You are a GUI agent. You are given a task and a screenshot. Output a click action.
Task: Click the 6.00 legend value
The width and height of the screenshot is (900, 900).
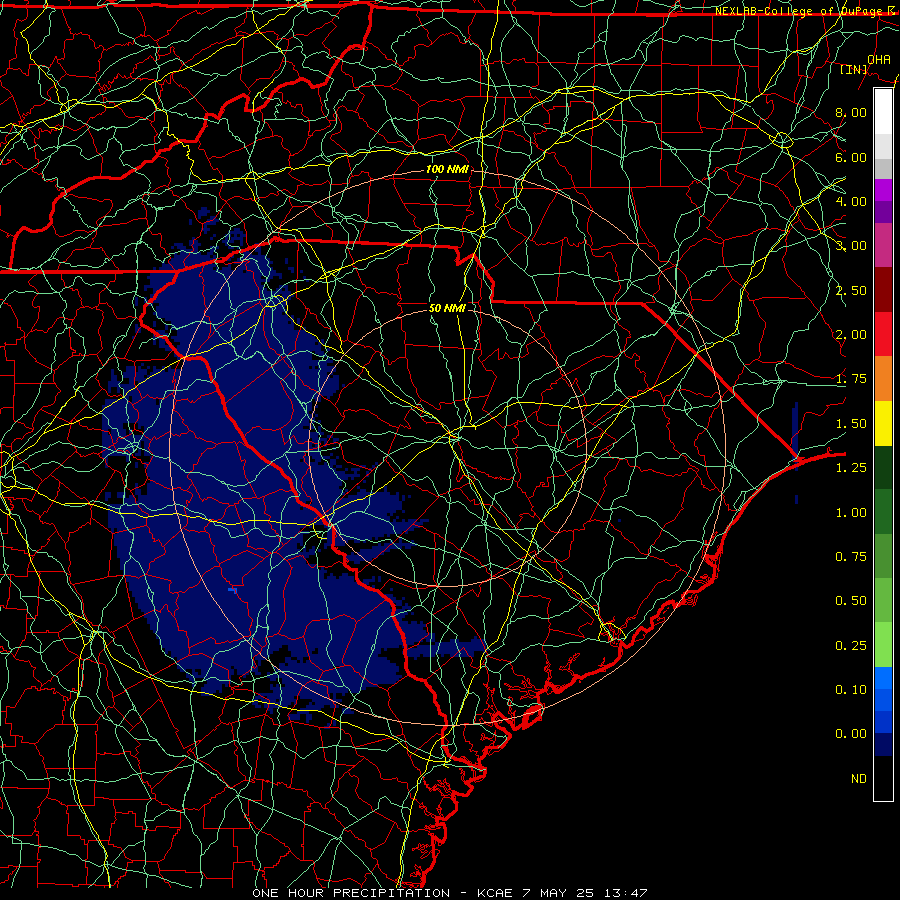coord(851,157)
